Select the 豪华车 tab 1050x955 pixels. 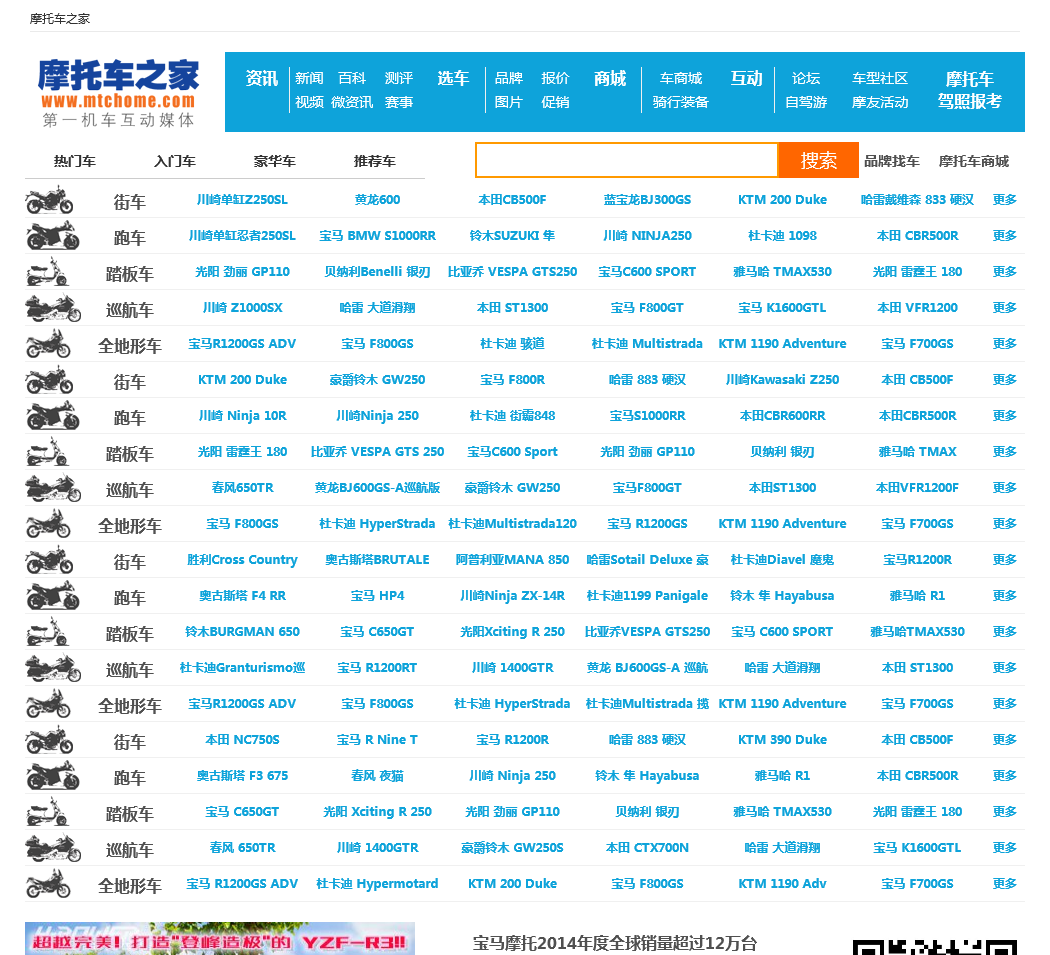click(x=275, y=161)
